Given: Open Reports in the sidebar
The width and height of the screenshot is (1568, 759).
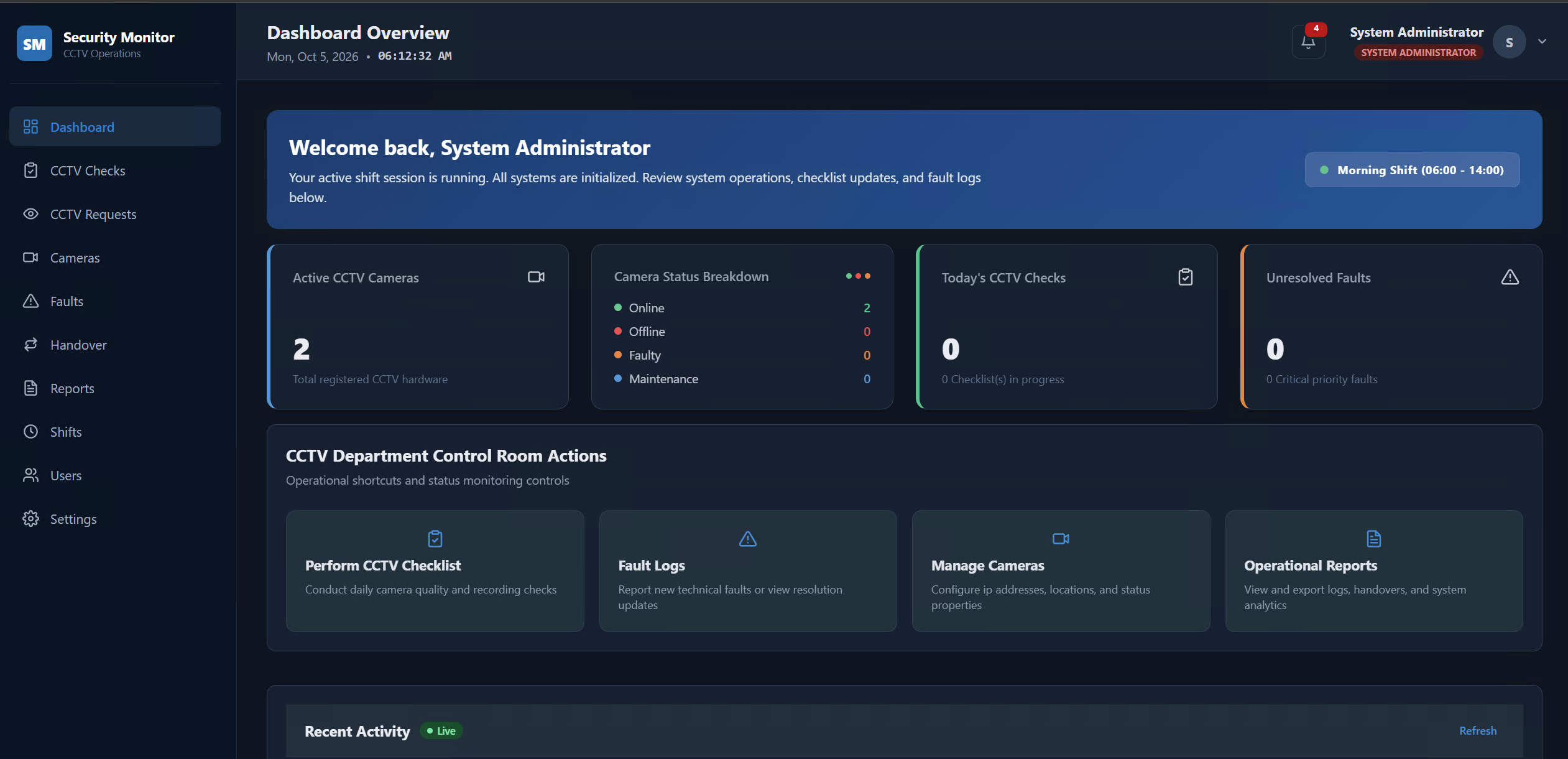Looking at the screenshot, I should tap(115, 388).
